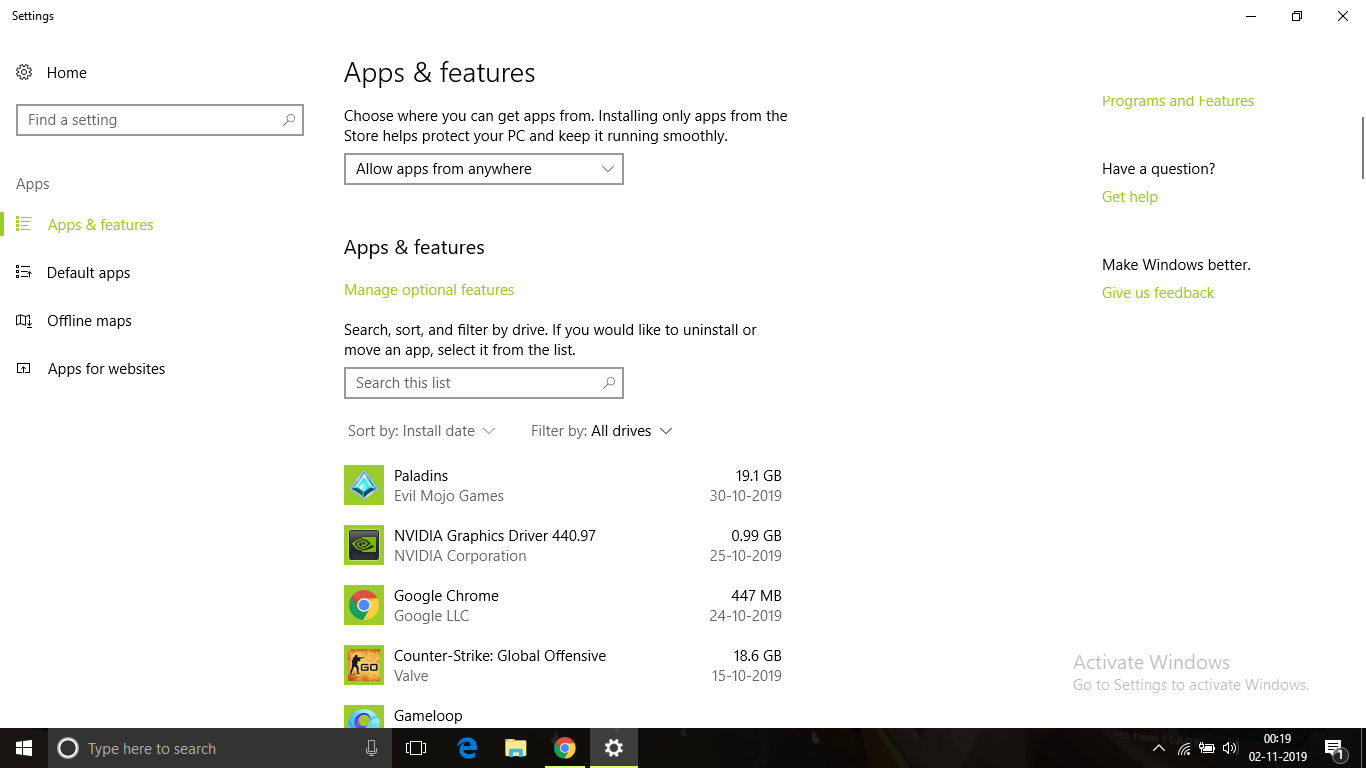
Task: Click the 15-10-2019 install date
Action: coord(746,676)
